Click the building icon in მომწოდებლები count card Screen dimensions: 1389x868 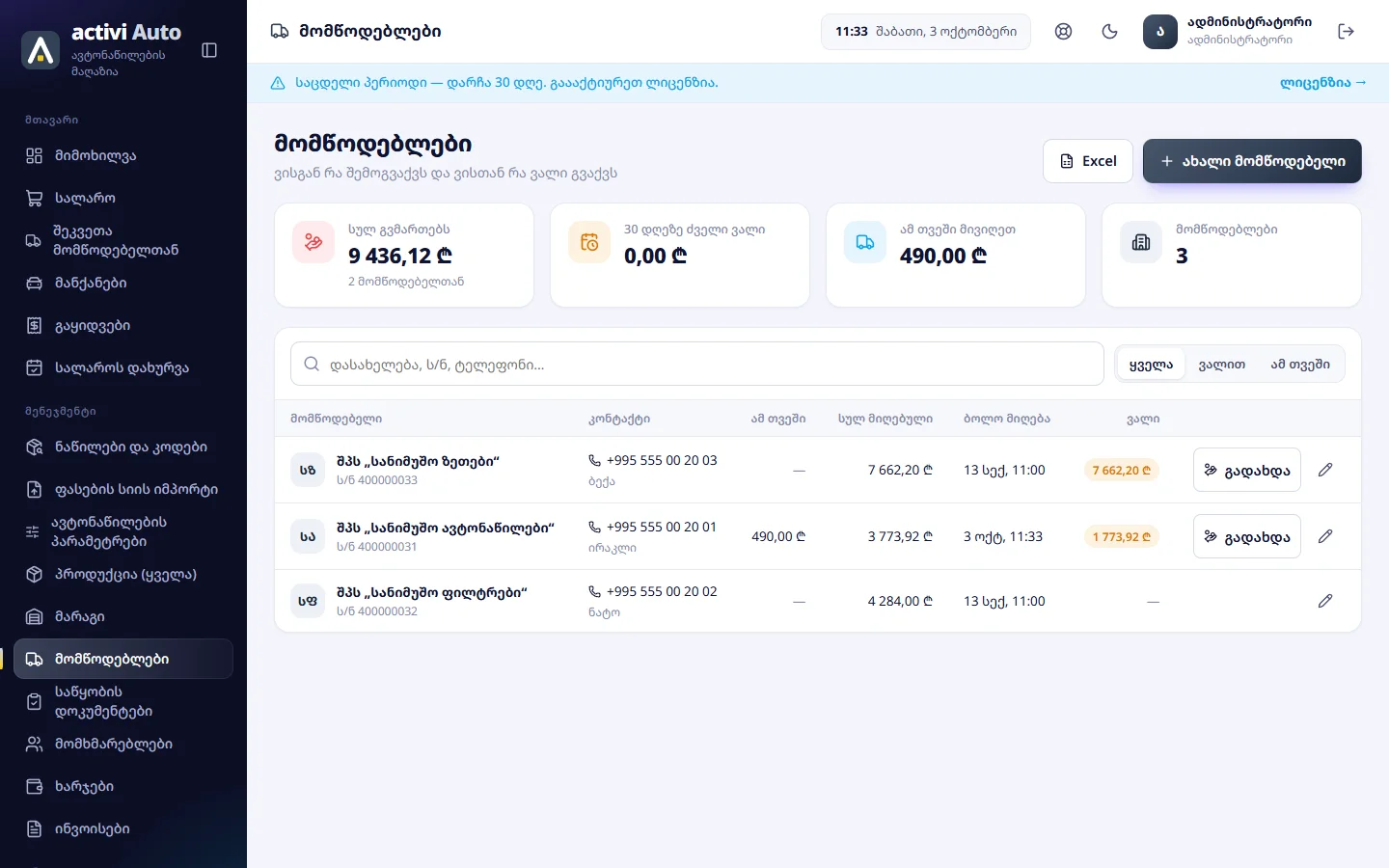point(1141,242)
